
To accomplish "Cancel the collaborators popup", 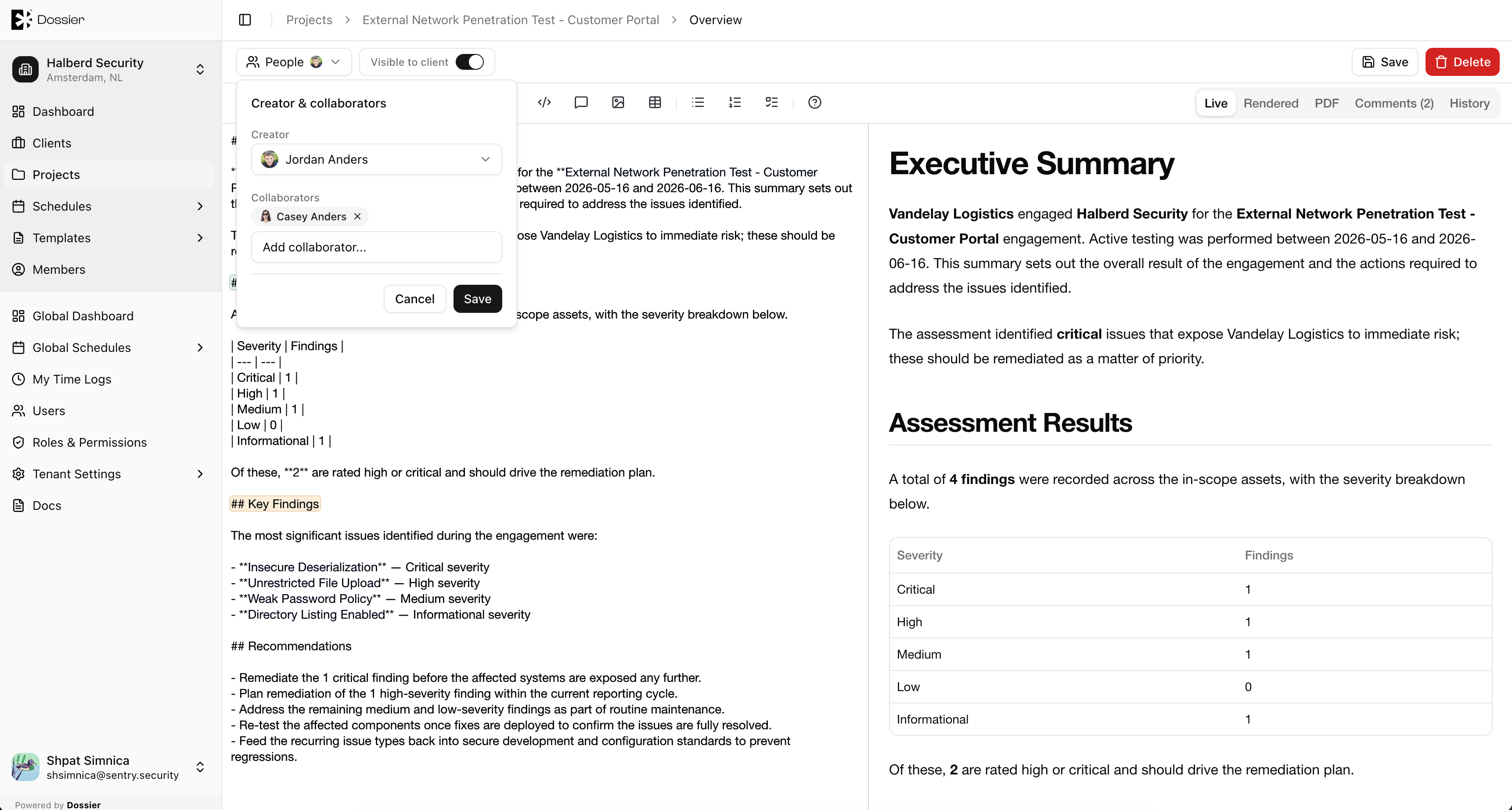I will point(414,299).
